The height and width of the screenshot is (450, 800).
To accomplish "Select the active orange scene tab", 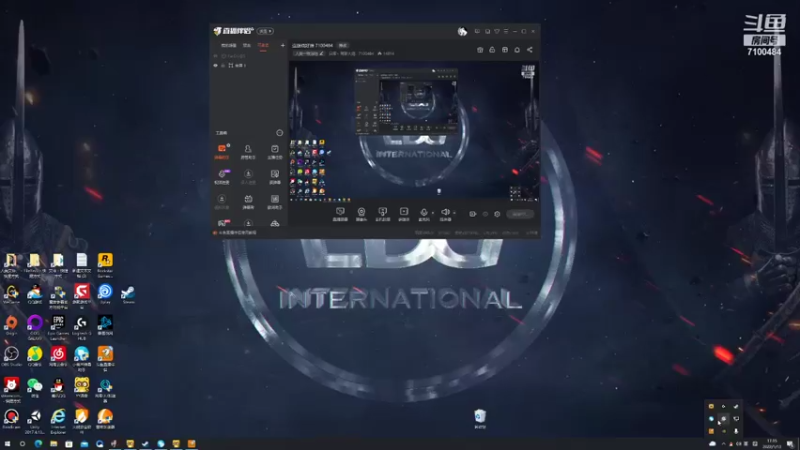I will click(263, 45).
